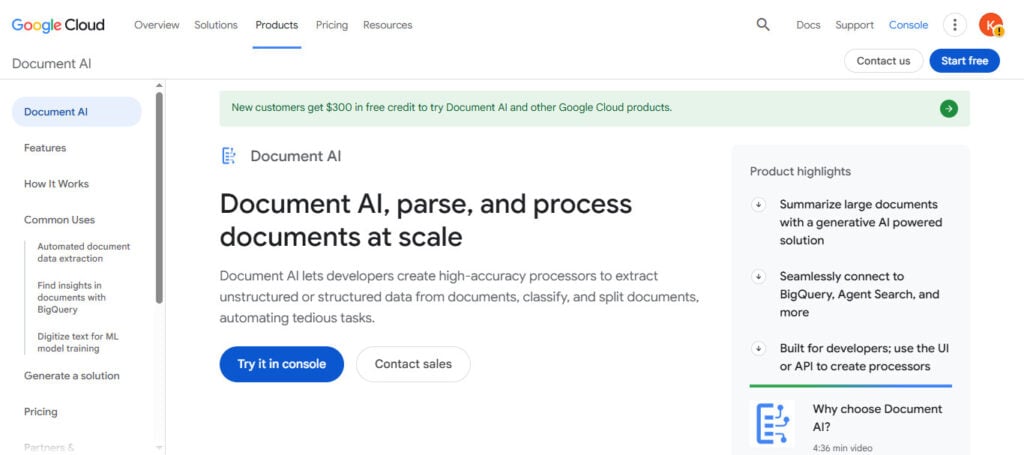
Task: Select the Products nav tab
Action: pos(277,25)
